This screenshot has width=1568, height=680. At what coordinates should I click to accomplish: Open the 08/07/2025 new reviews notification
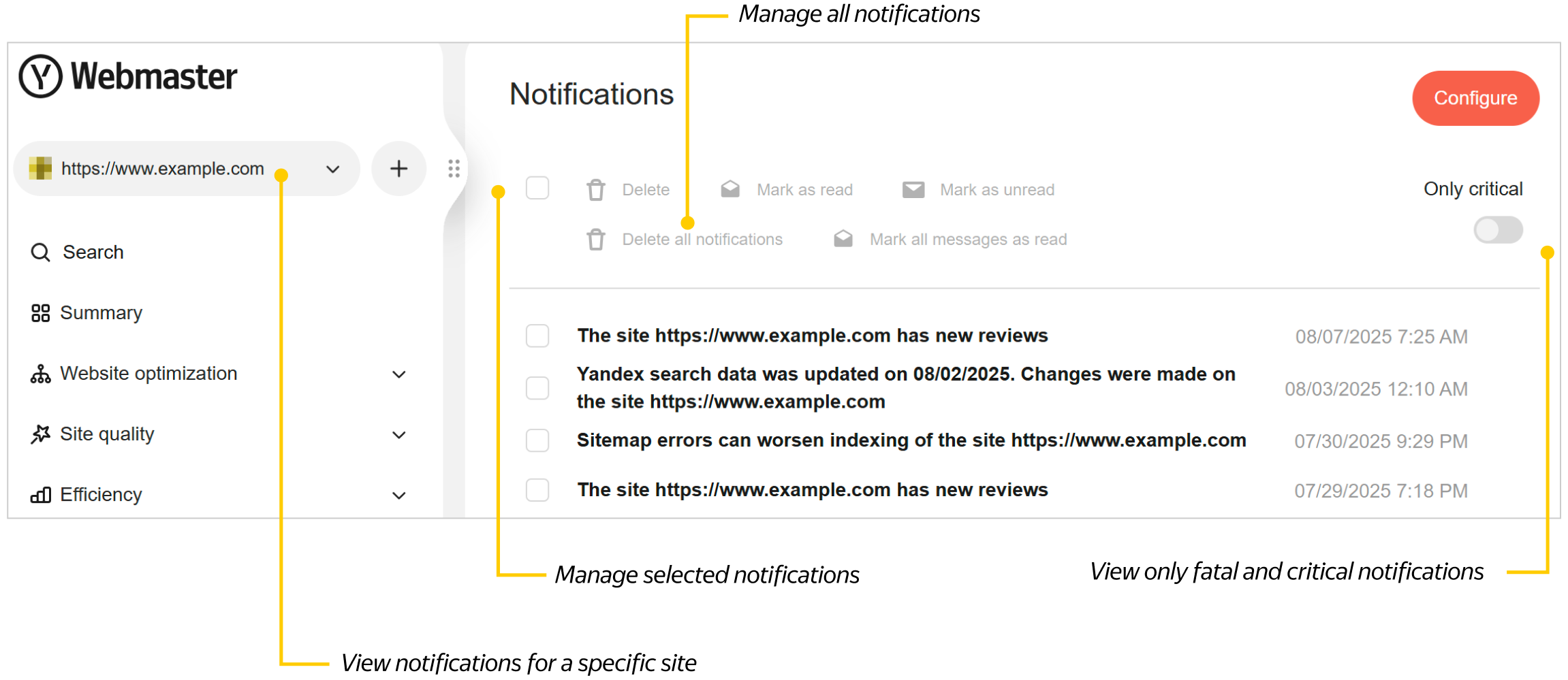tap(812, 336)
